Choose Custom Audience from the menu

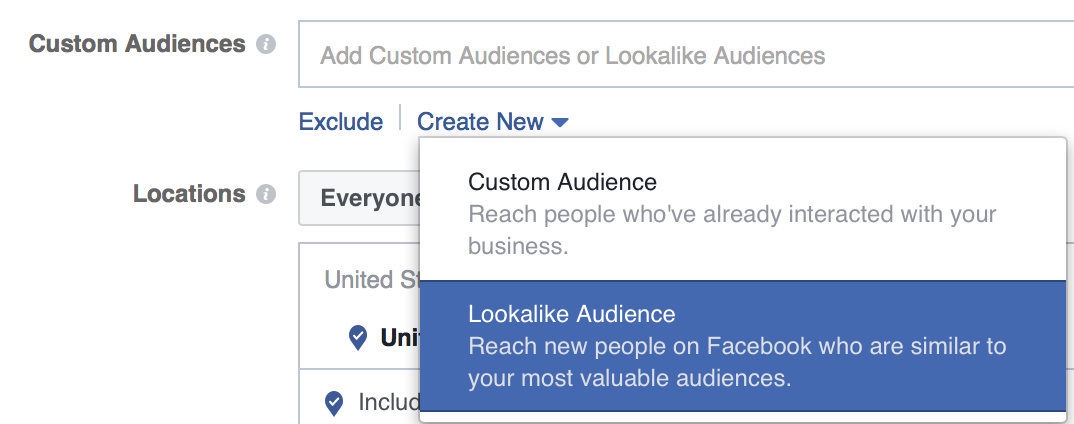pos(562,182)
